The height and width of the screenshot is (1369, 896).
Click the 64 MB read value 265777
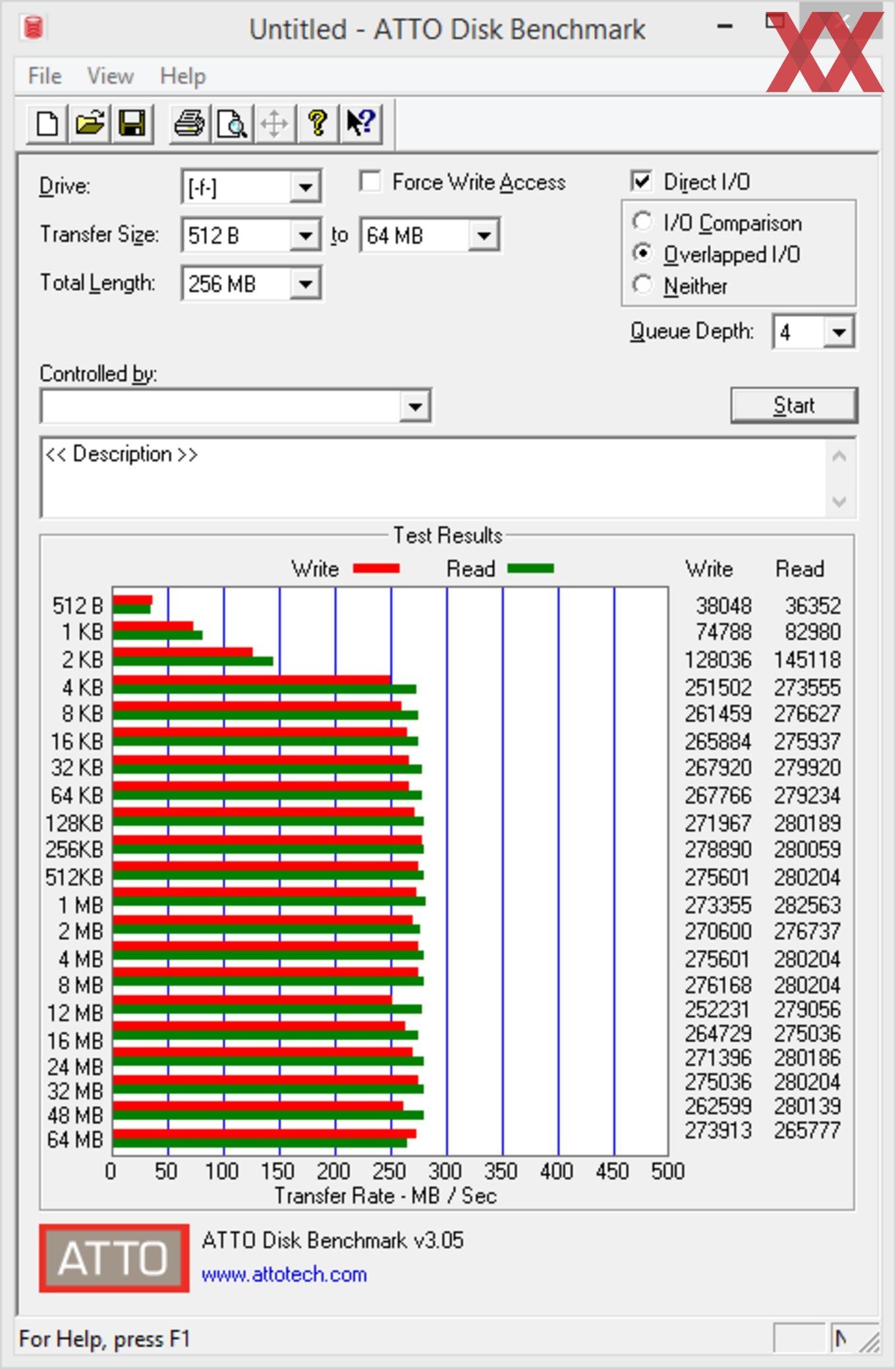807,1130
